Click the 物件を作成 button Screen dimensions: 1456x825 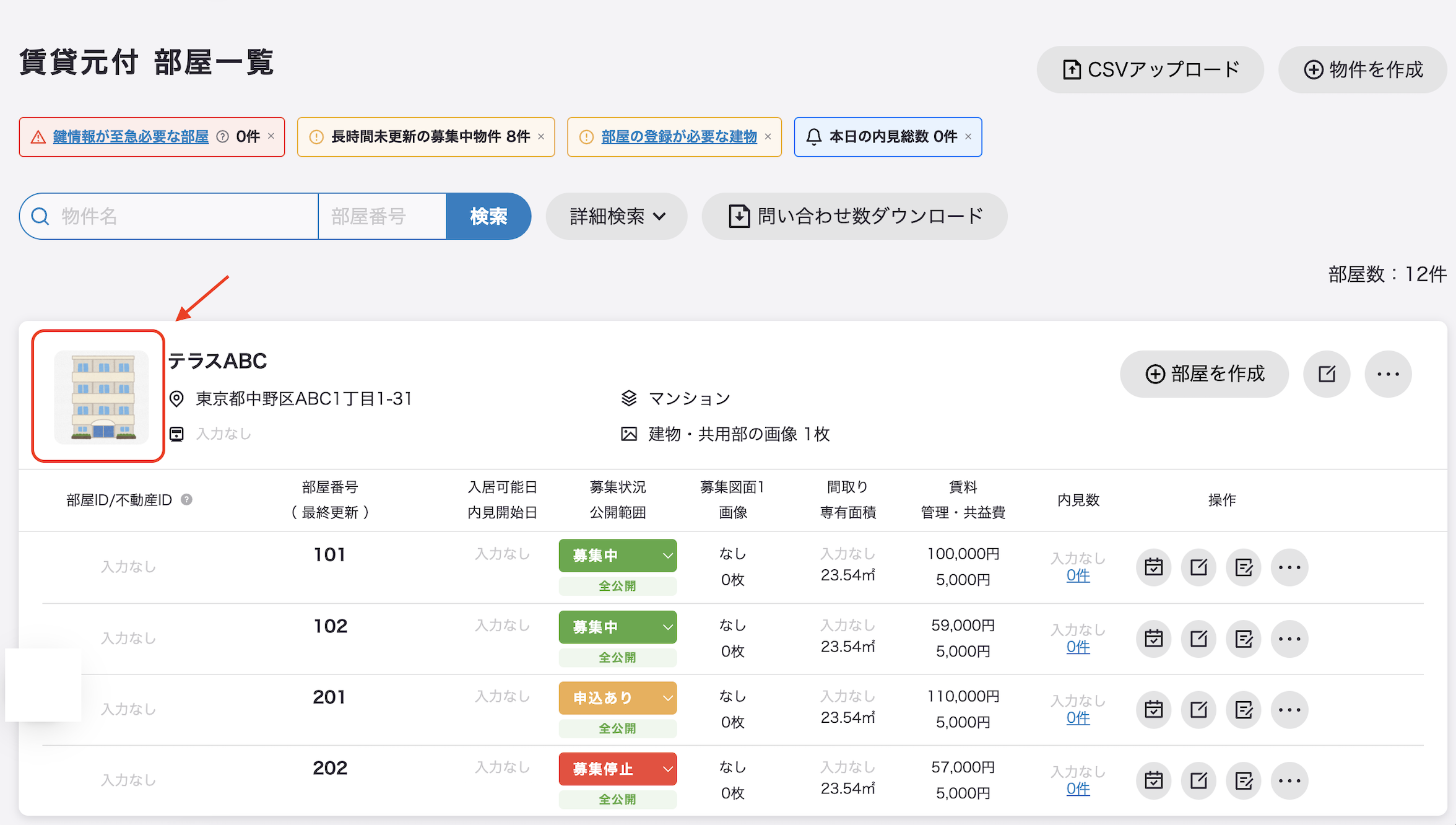1363,69
